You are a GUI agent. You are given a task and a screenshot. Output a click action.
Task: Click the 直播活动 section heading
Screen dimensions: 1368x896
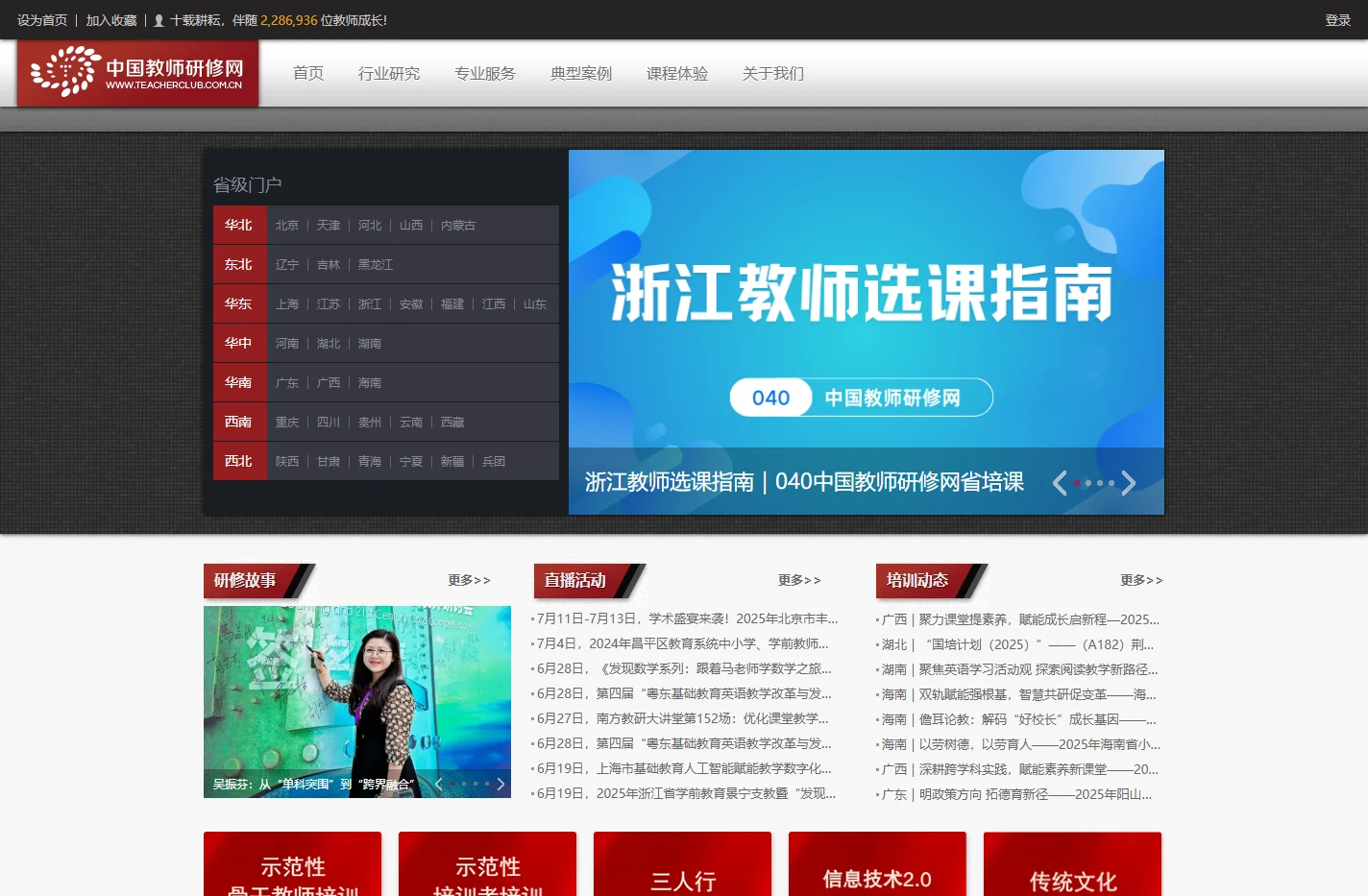click(x=575, y=580)
